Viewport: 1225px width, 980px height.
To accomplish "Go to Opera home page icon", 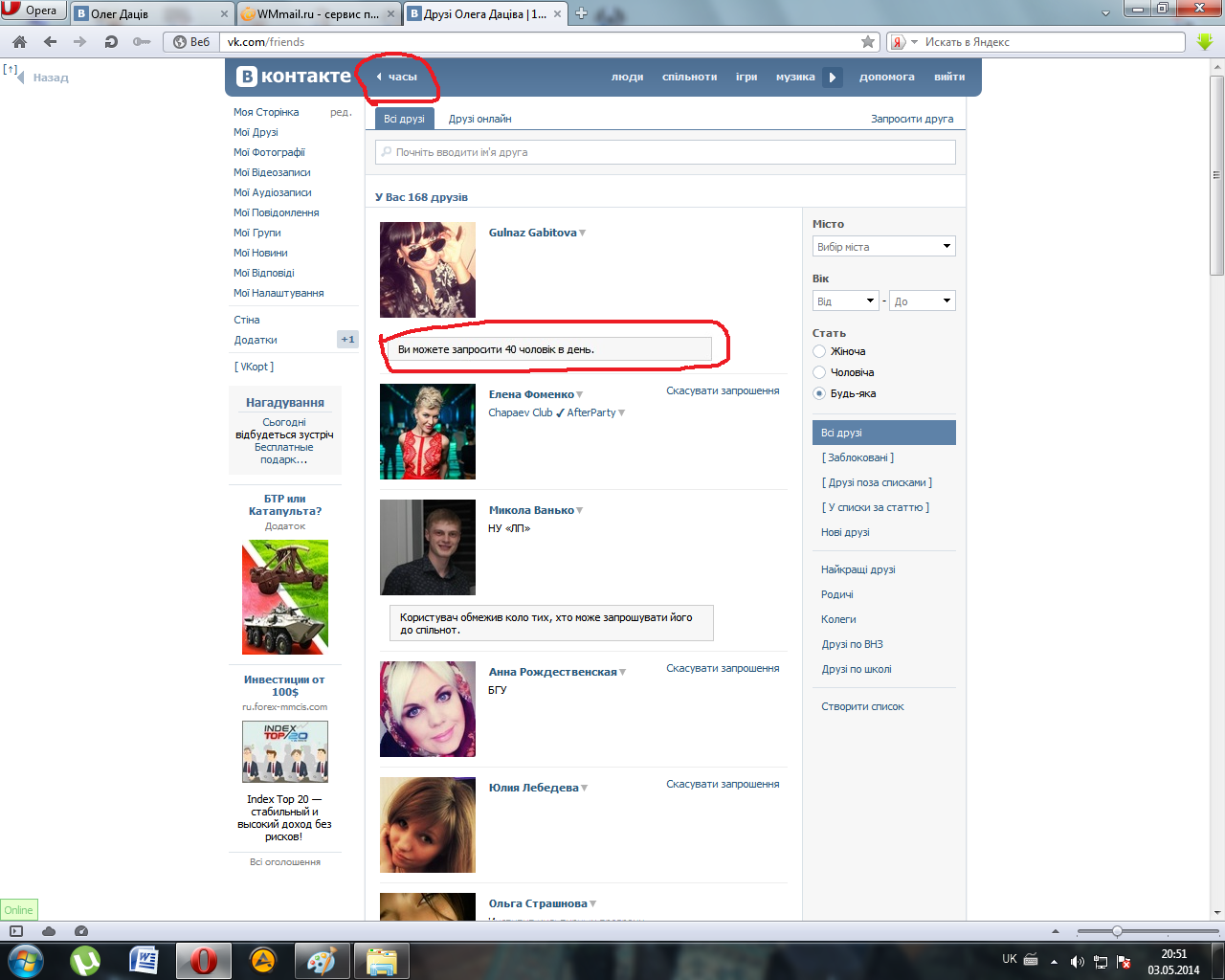I will (x=20, y=42).
